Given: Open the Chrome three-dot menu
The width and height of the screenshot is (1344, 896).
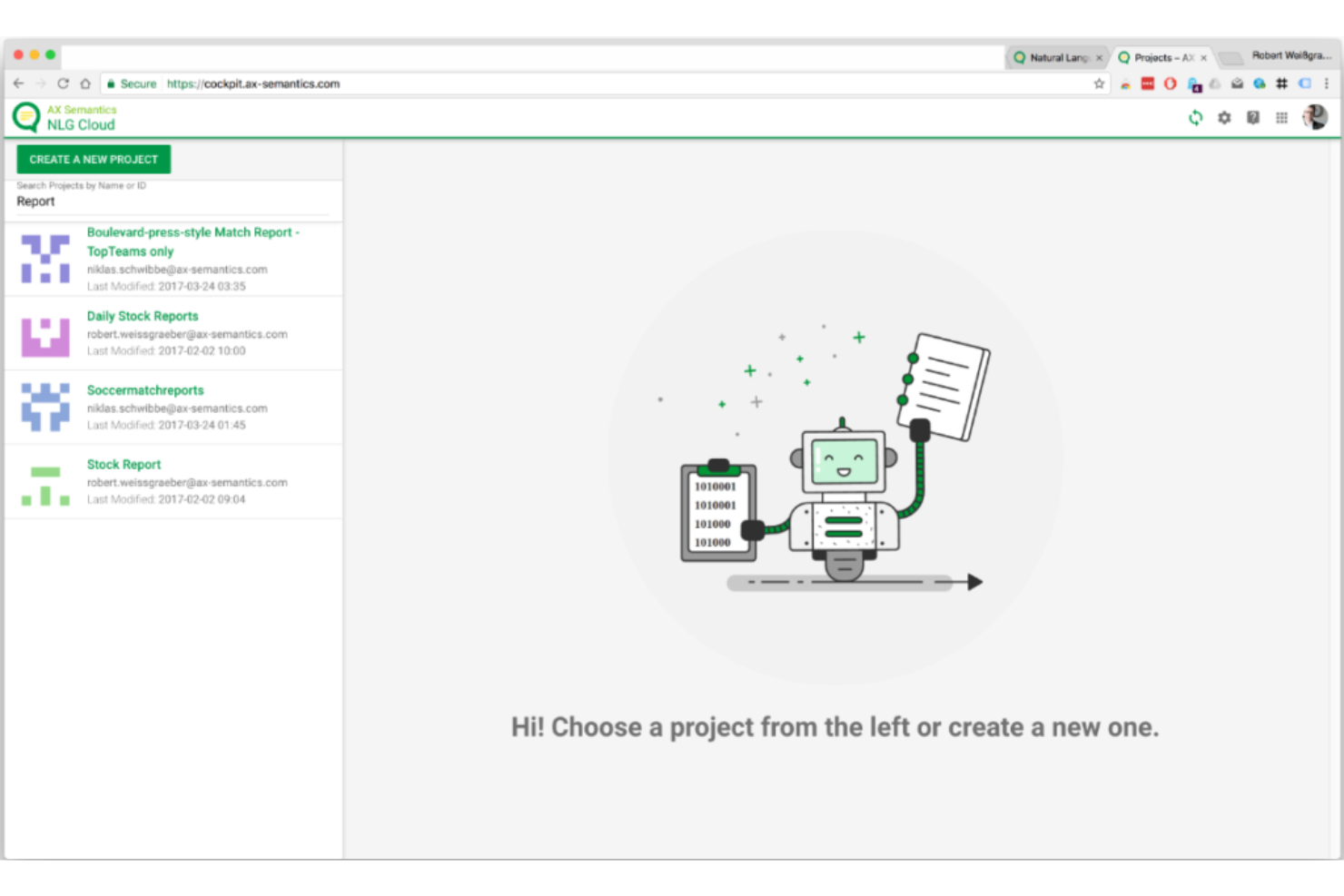Looking at the screenshot, I should coord(1327,84).
